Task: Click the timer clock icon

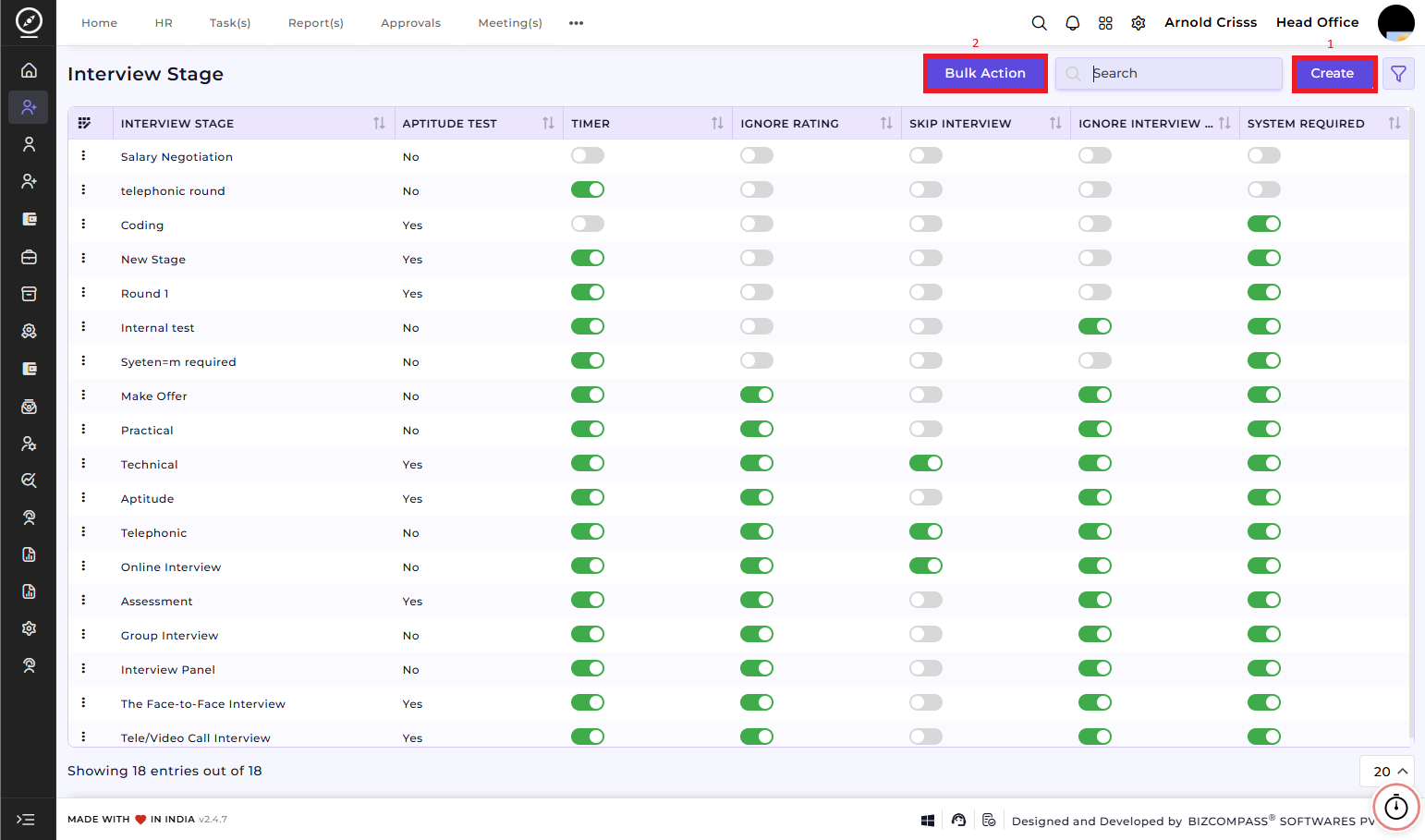Action: point(1395,808)
